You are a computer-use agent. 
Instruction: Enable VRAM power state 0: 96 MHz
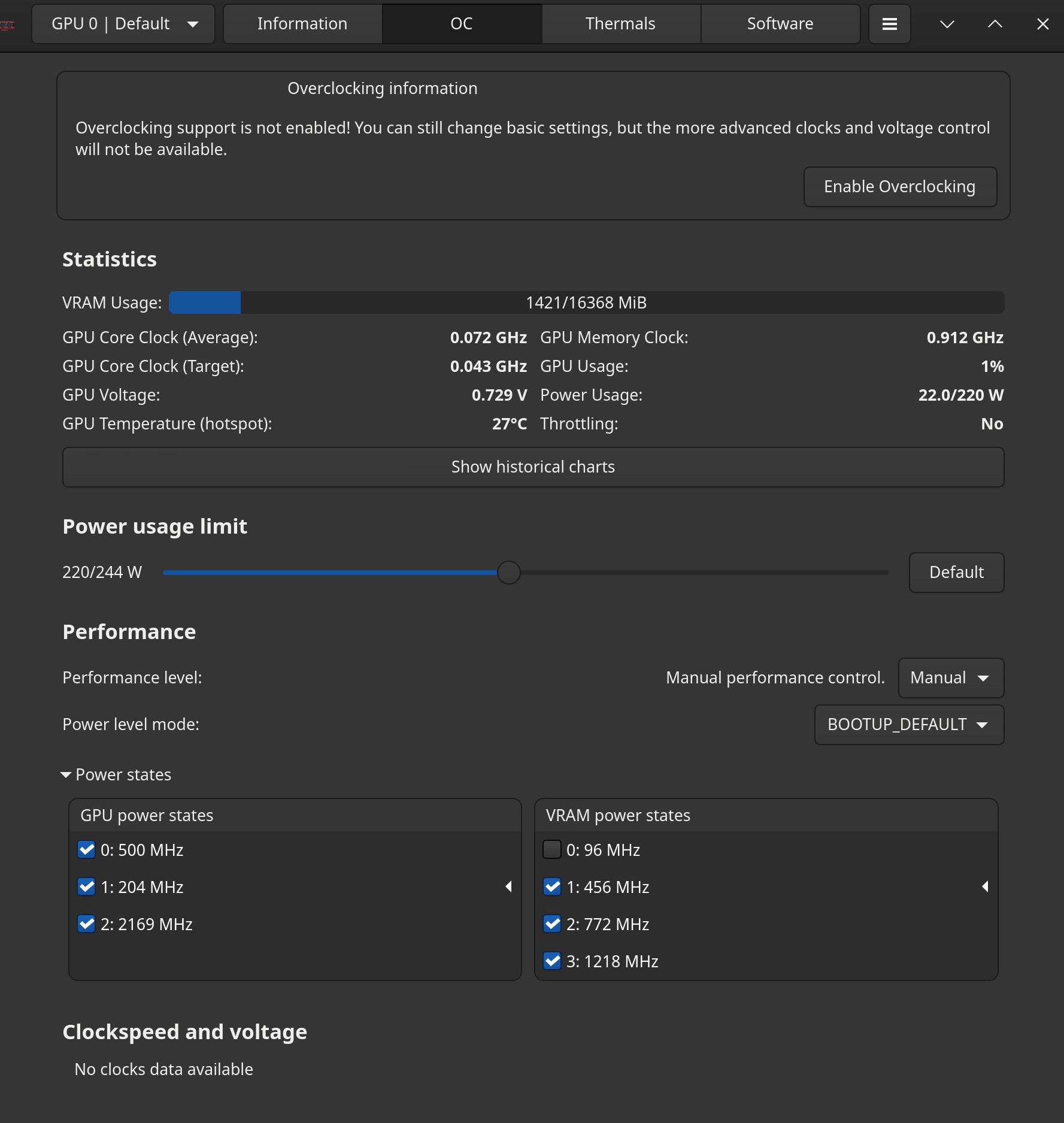(552, 850)
